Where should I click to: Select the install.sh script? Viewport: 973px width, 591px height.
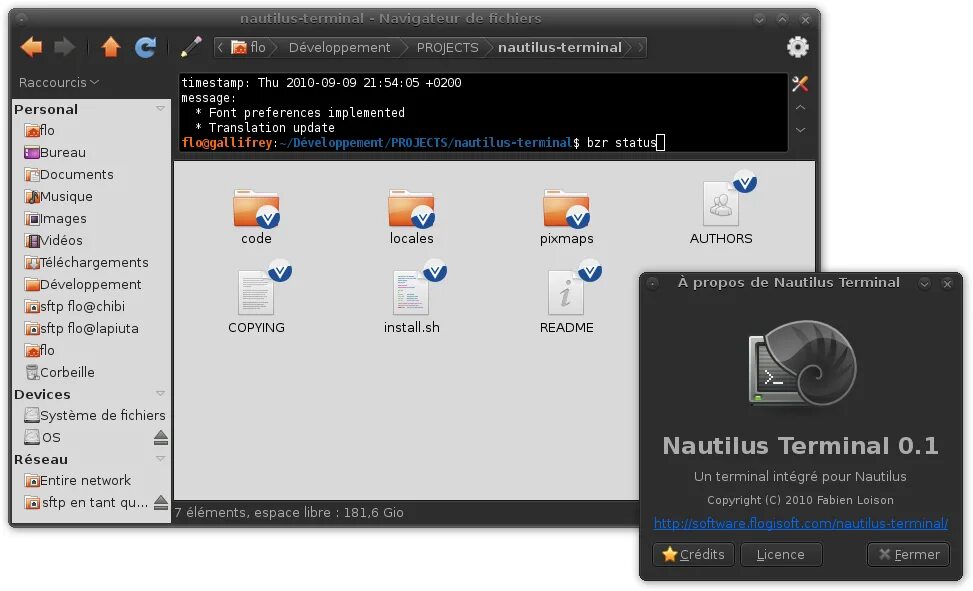coord(411,298)
